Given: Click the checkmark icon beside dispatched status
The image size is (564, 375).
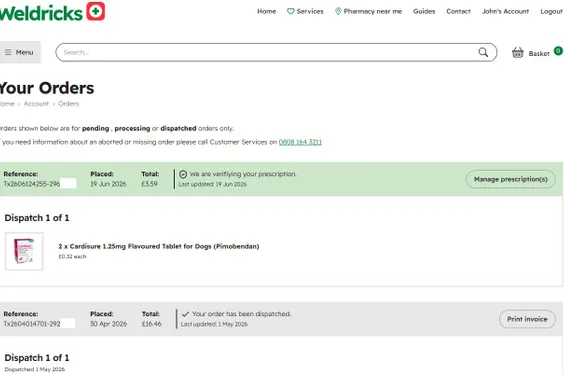Looking at the screenshot, I should pos(185,314).
